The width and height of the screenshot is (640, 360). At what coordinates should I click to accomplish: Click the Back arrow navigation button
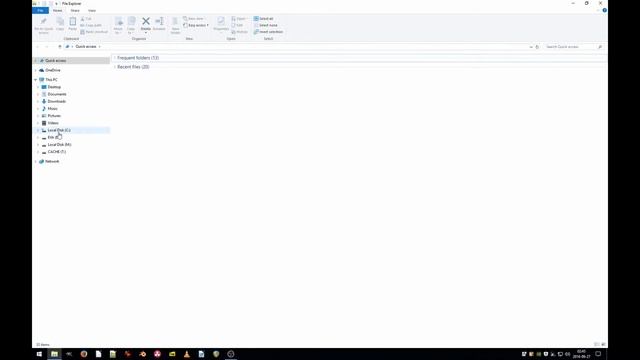click(x=38, y=47)
